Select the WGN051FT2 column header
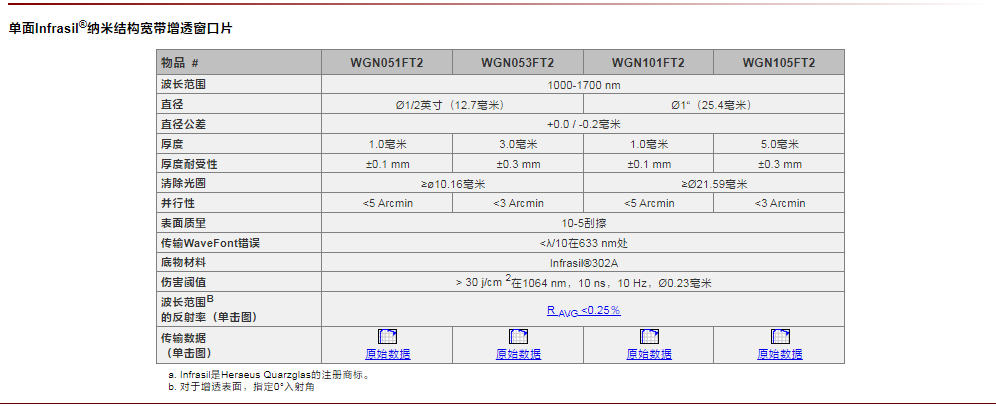Viewport: 996px width, 406px height. [x=387, y=62]
